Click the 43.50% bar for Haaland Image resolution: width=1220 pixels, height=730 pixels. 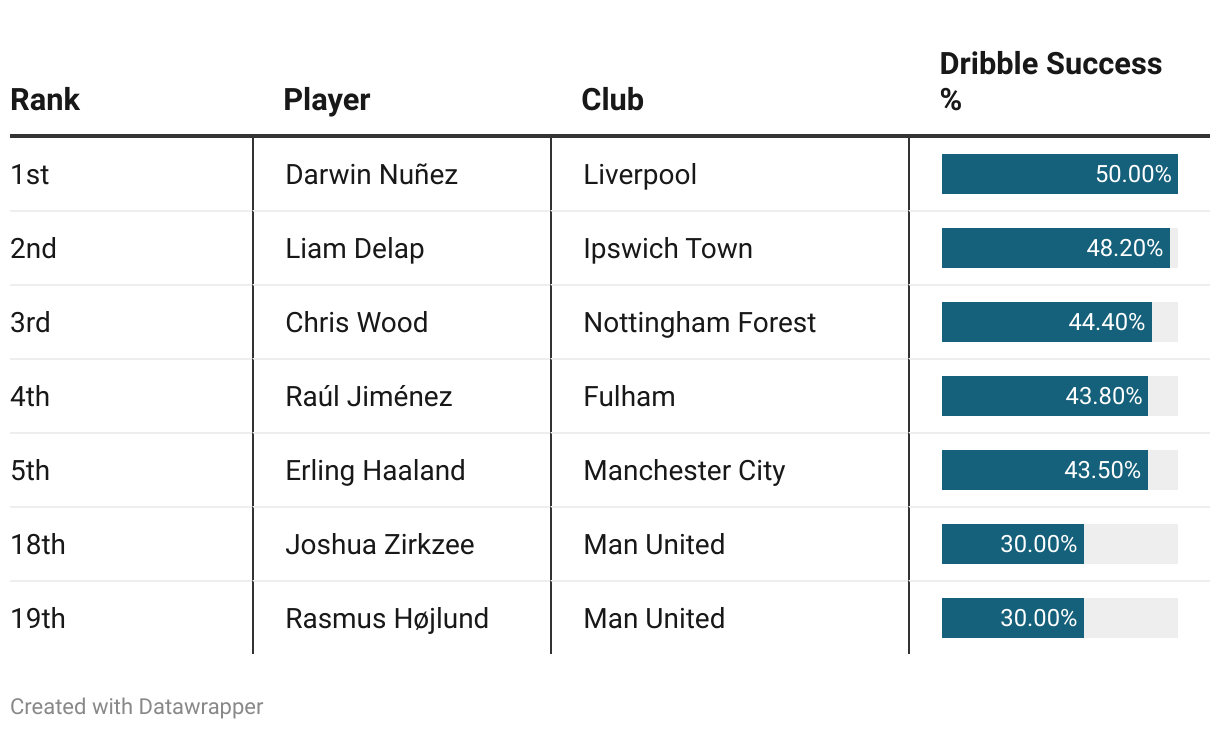coord(1045,470)
